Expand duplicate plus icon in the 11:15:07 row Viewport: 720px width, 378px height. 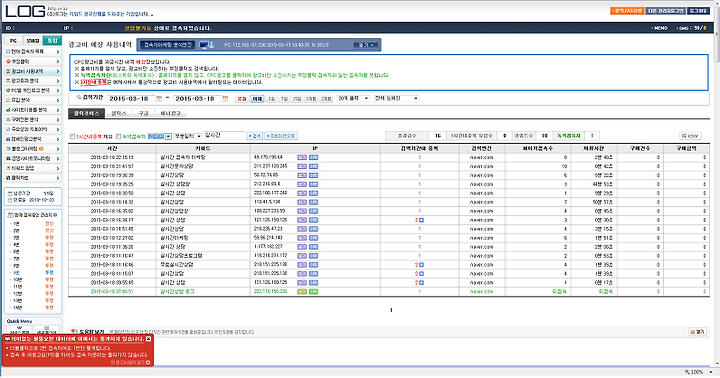pyautogui.click(x=422, y=274)
